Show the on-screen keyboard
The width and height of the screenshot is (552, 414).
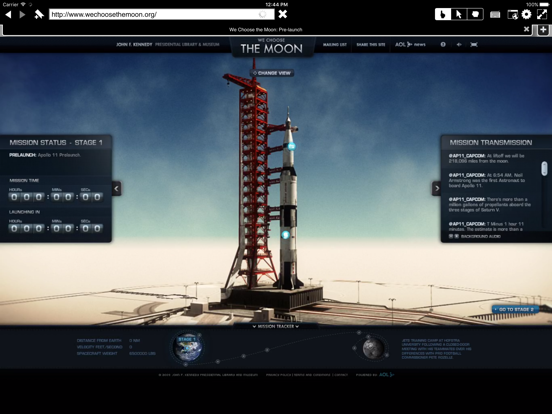(495, 14)
